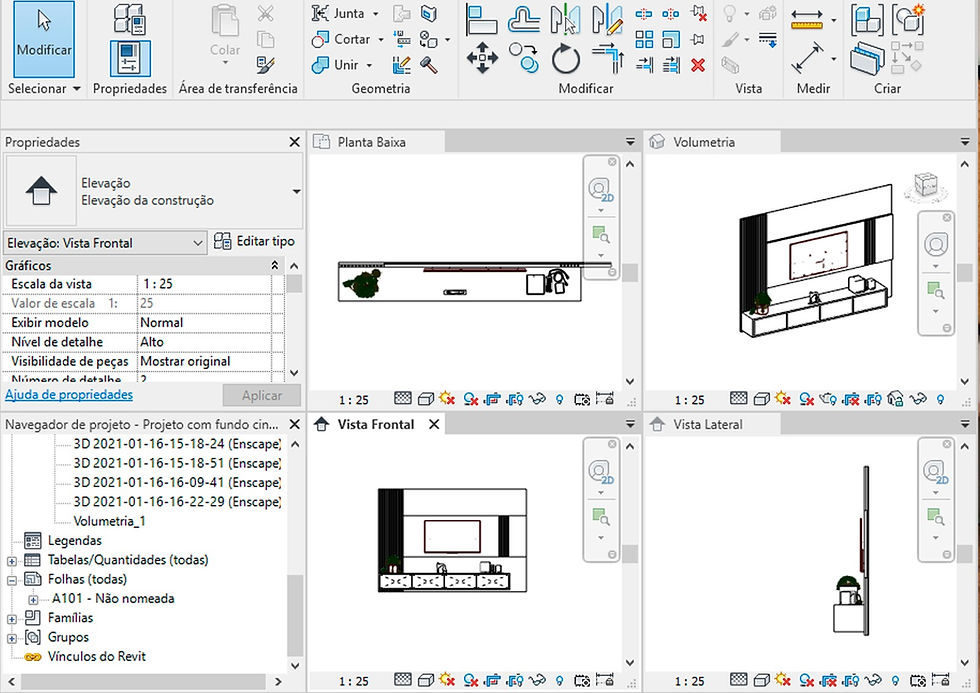Choose Mirror - Draw Axis tool

[607, 19]
